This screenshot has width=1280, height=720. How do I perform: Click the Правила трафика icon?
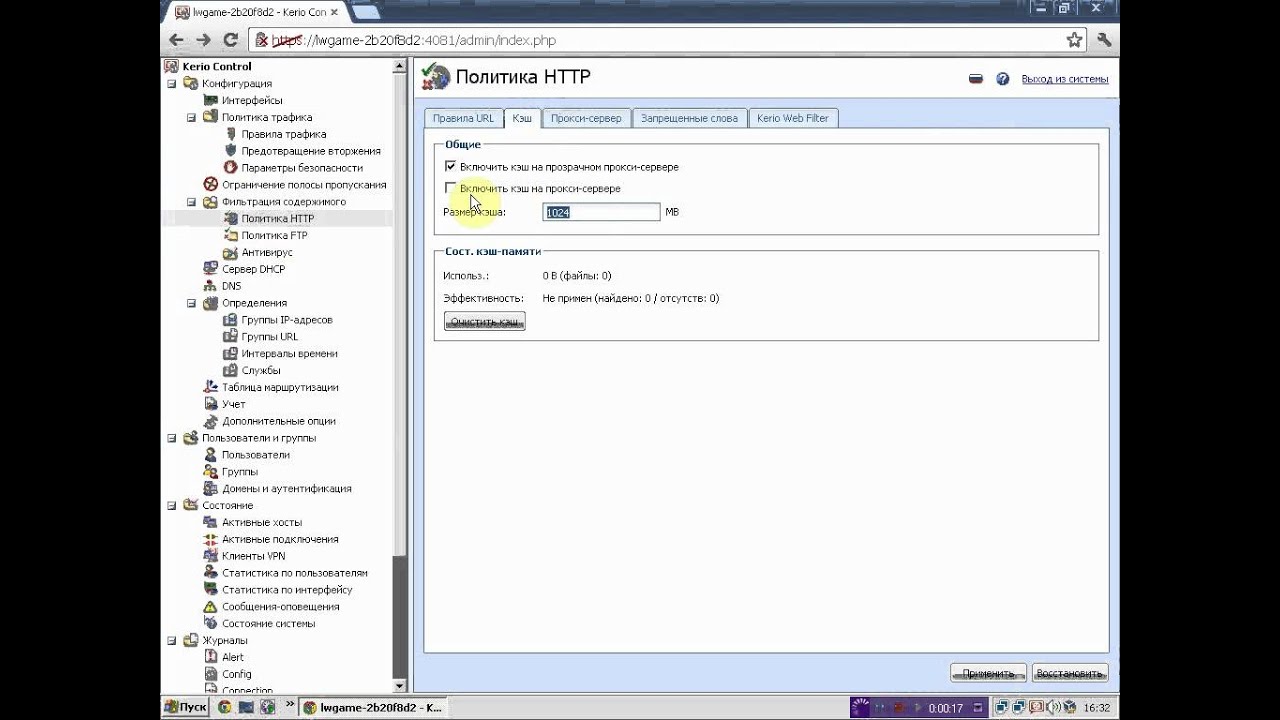(x=230, y=134)
